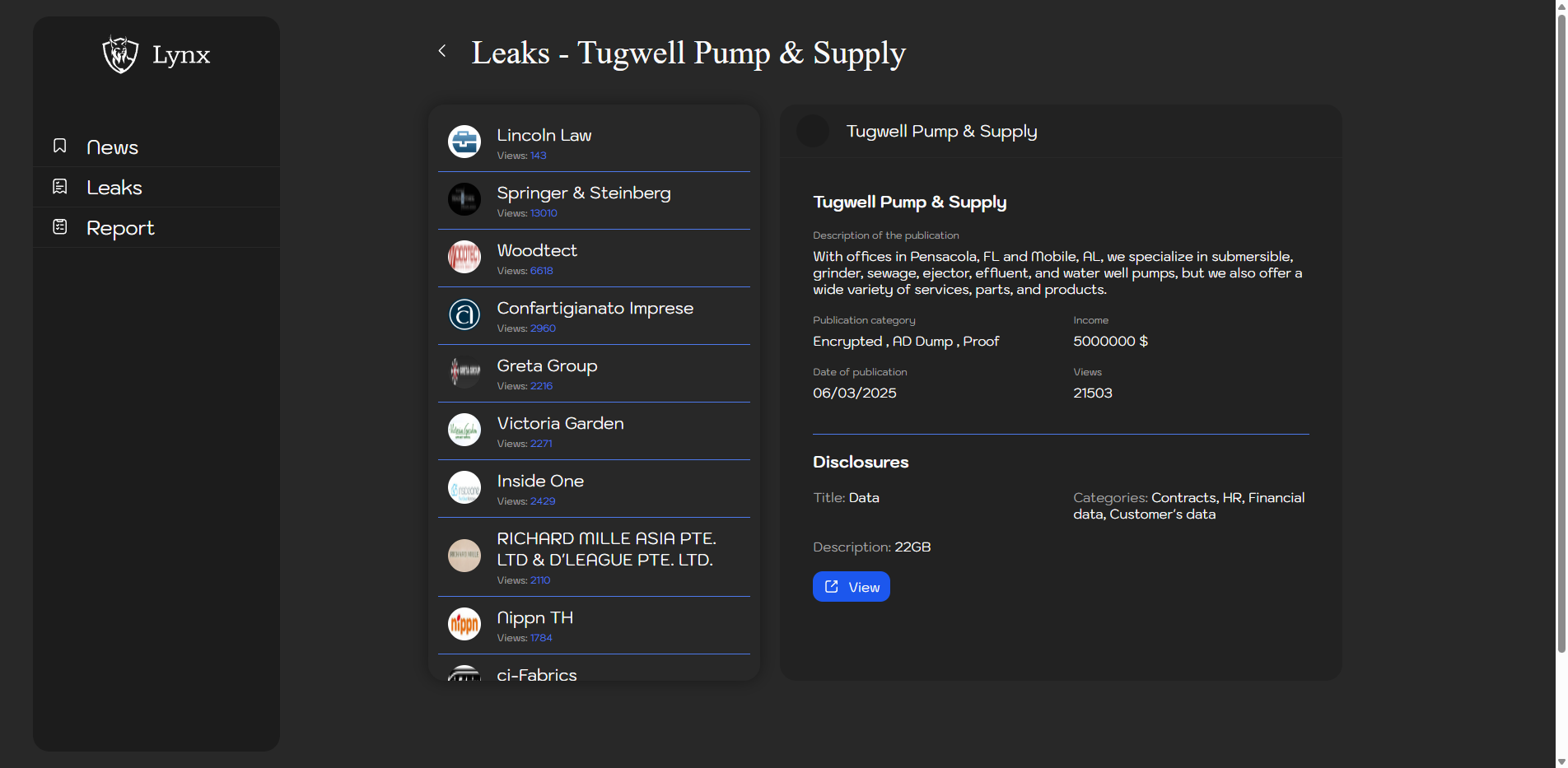Click the Leaks document icon in sidebar
The image size is (1568, 768).
click(x=60, y=187)
